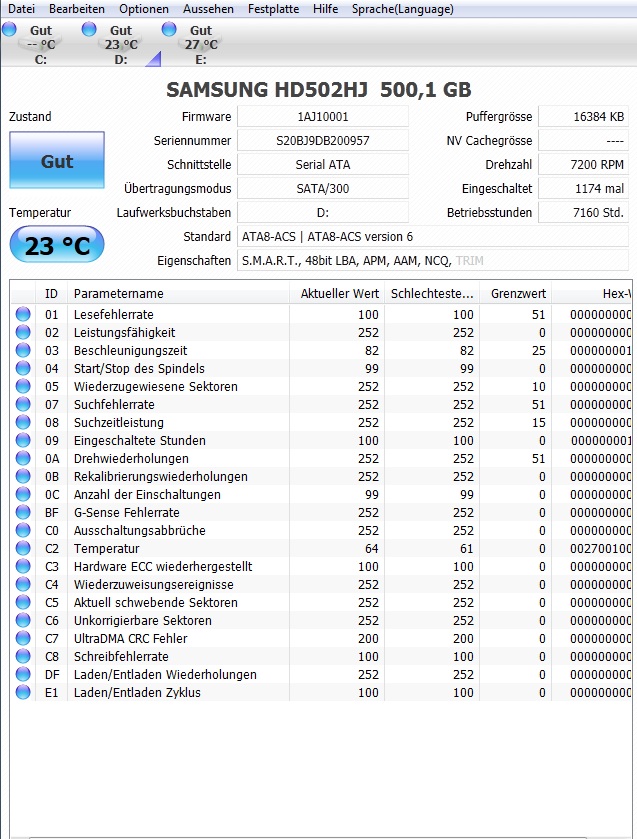Click the Eigenschaften features field
637x839 pixels.
(x=433, y=261)
